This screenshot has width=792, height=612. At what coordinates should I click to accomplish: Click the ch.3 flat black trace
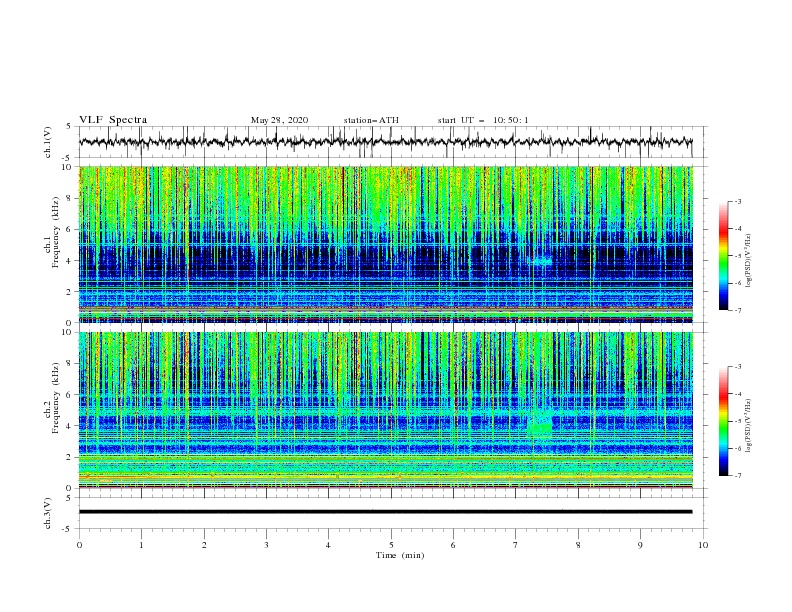click(x=386, y=512)
